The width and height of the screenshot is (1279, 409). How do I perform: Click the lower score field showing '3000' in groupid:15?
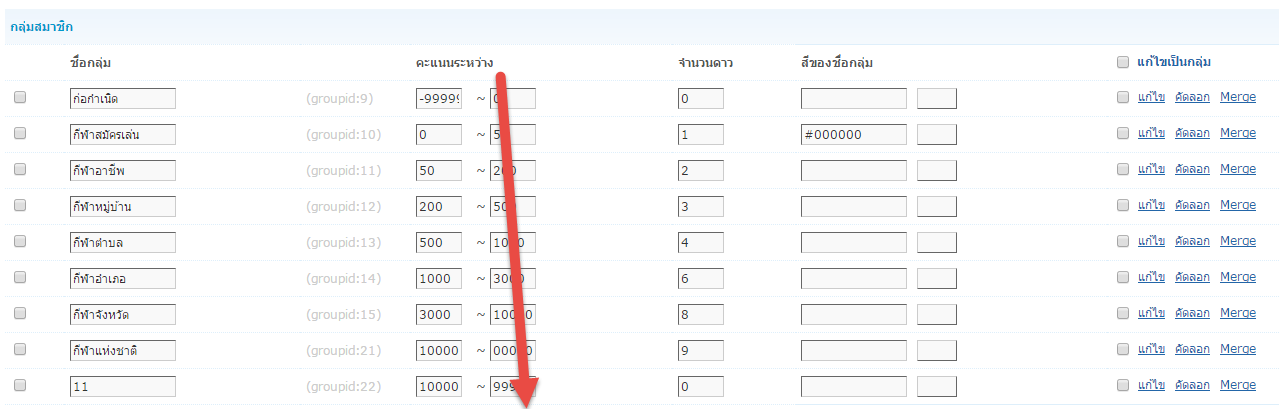pos(439,314)
